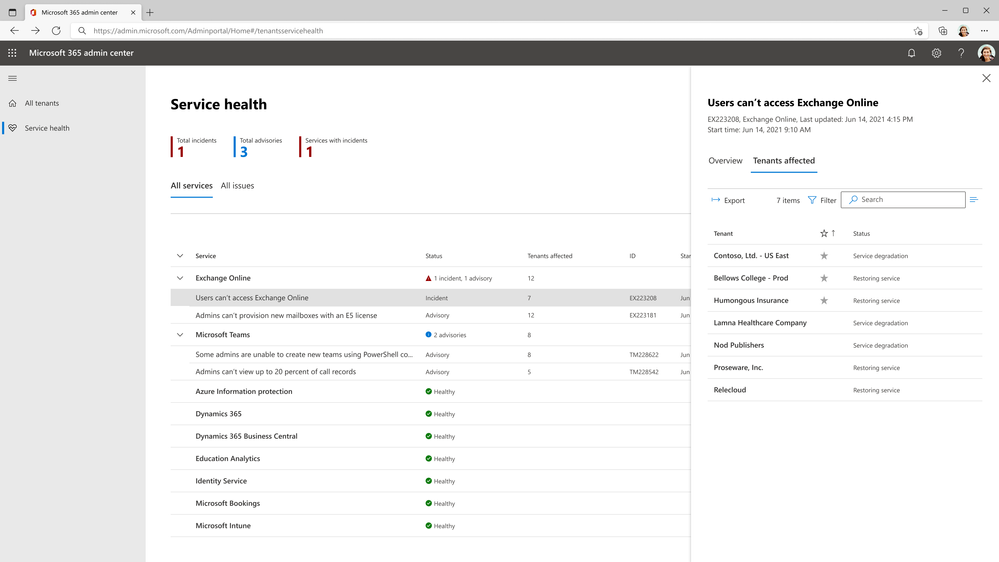
Task: Click the red incident triangle for Exchange Online
Action: coord(428,278)
